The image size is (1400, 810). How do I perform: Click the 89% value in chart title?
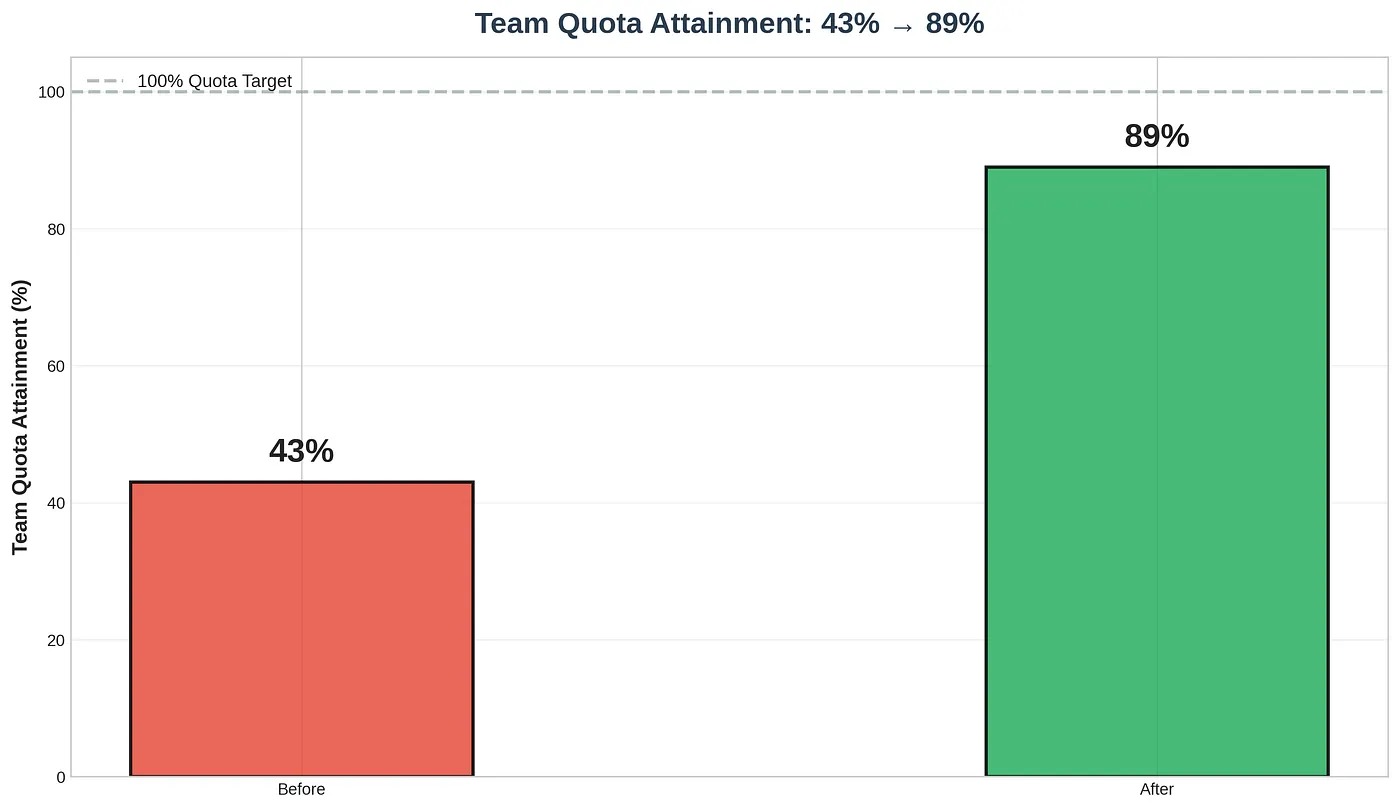(955, 24)
